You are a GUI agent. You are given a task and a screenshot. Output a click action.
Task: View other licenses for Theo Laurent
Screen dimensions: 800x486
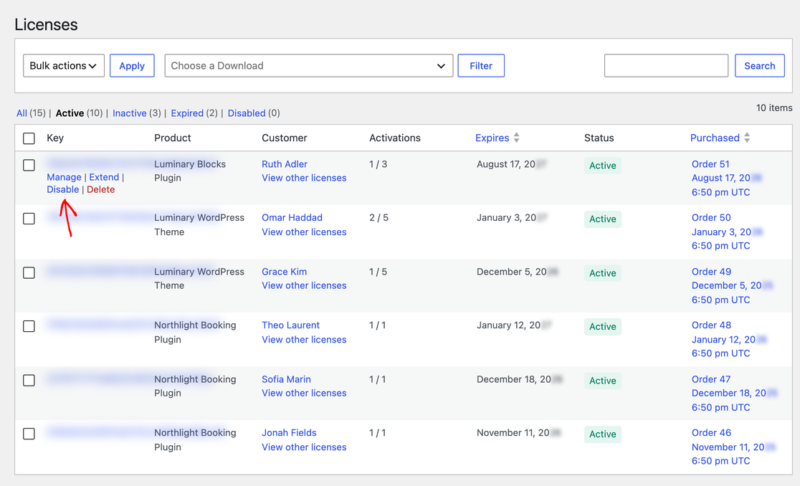click(x=304, y=340)
